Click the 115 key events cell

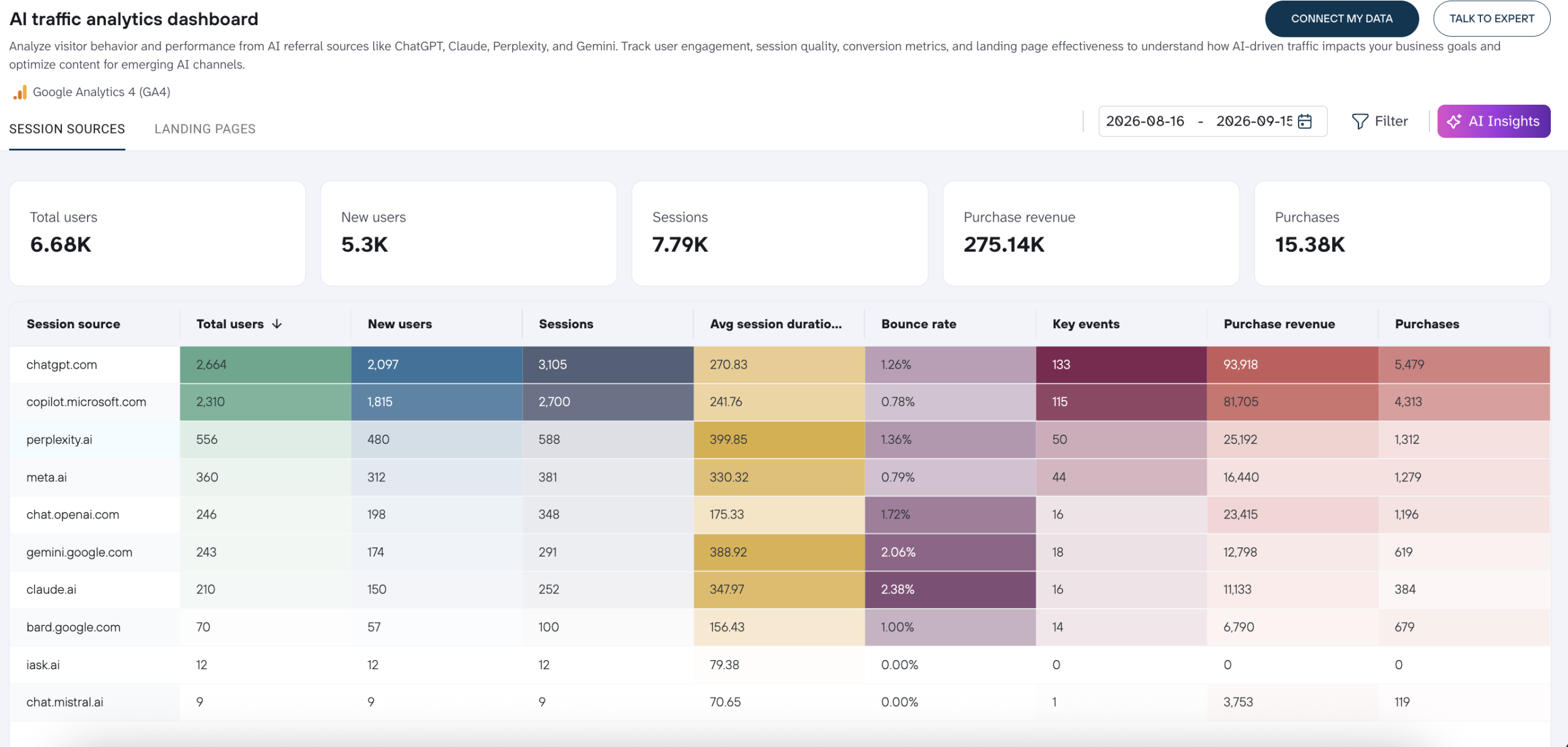click(x=1121, y=402)
